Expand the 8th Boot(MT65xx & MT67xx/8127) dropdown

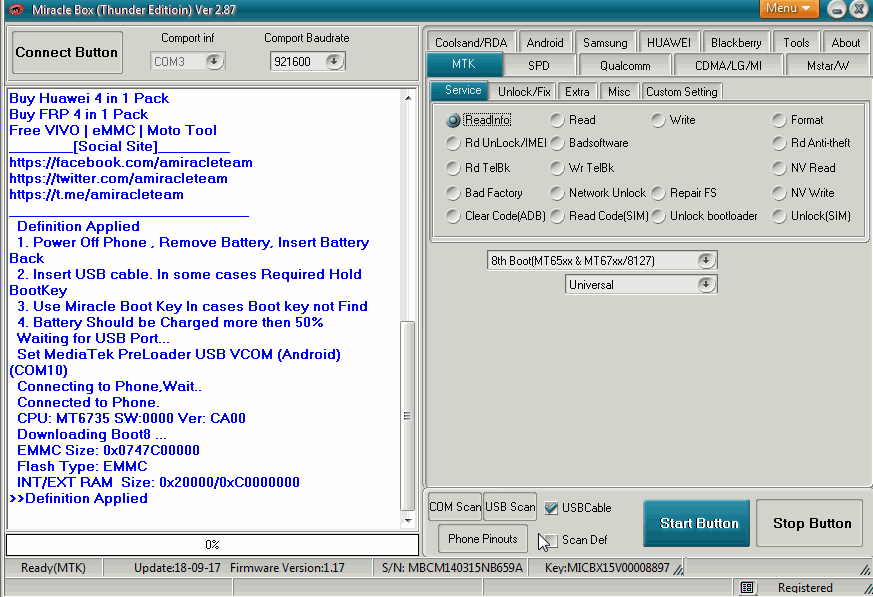[x=706, y=260]
